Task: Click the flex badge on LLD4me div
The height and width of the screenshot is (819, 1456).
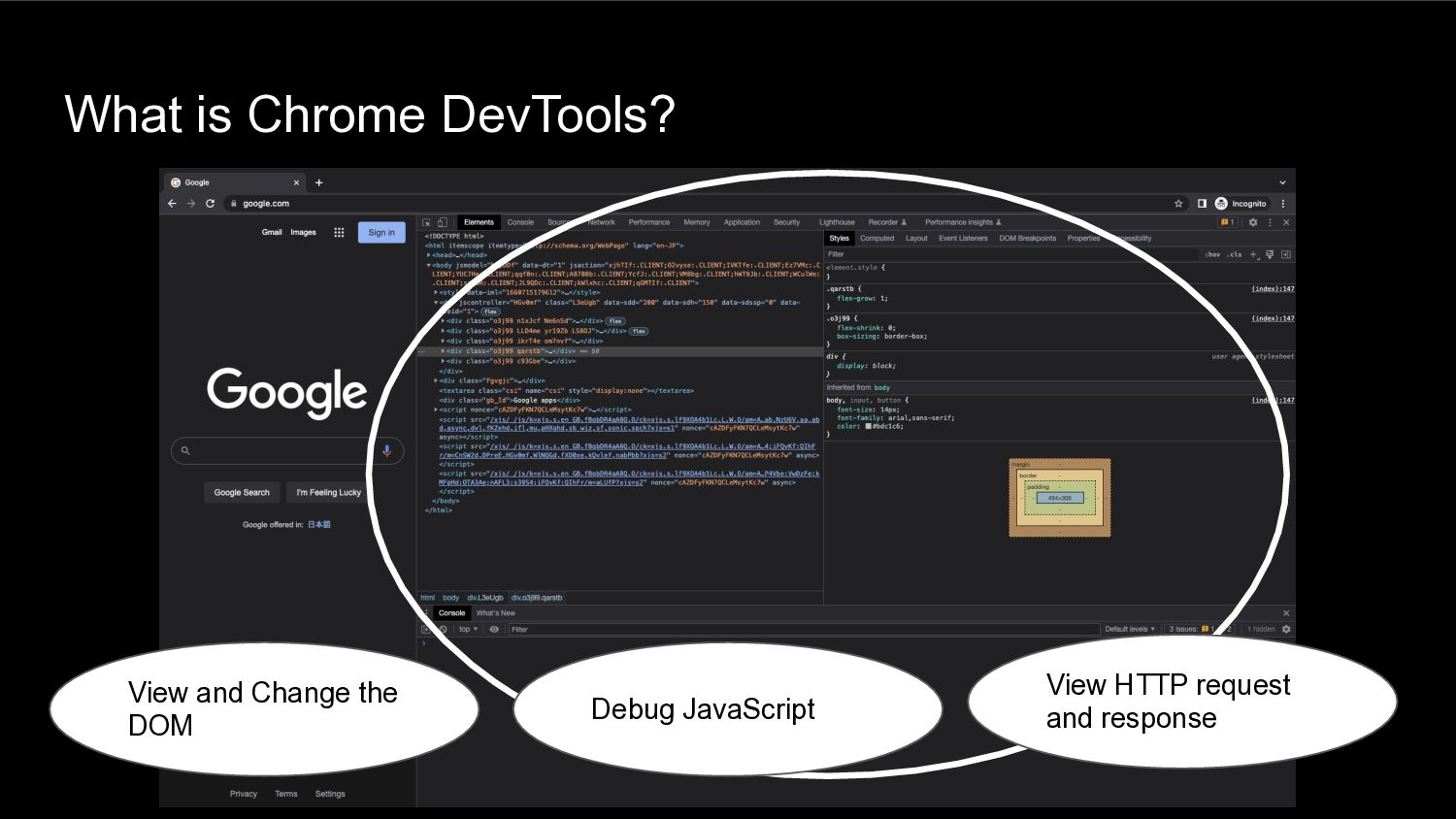Action: (639, 331)
